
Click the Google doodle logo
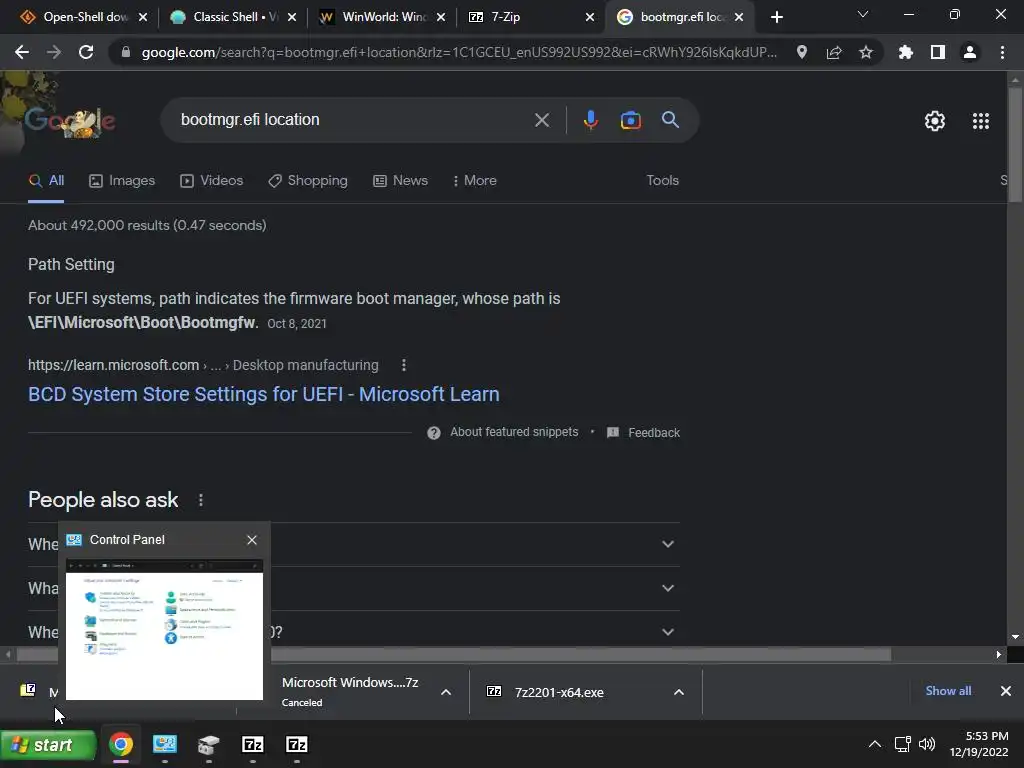click(x=70, y=121)
